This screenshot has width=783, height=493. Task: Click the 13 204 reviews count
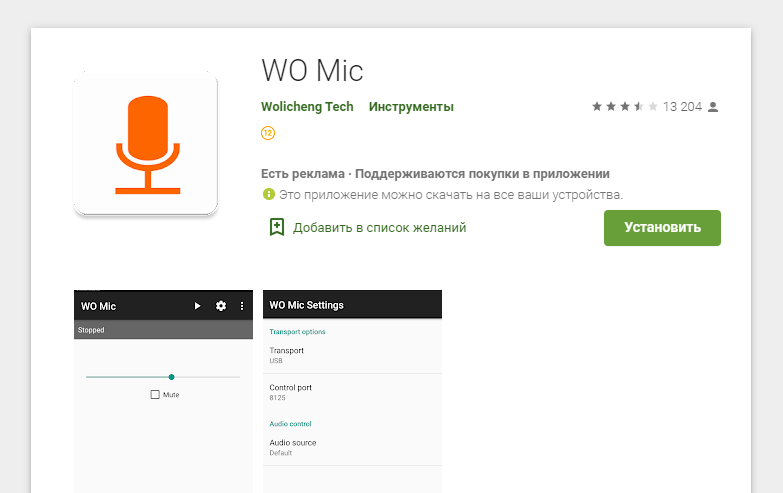coord(682,106)
